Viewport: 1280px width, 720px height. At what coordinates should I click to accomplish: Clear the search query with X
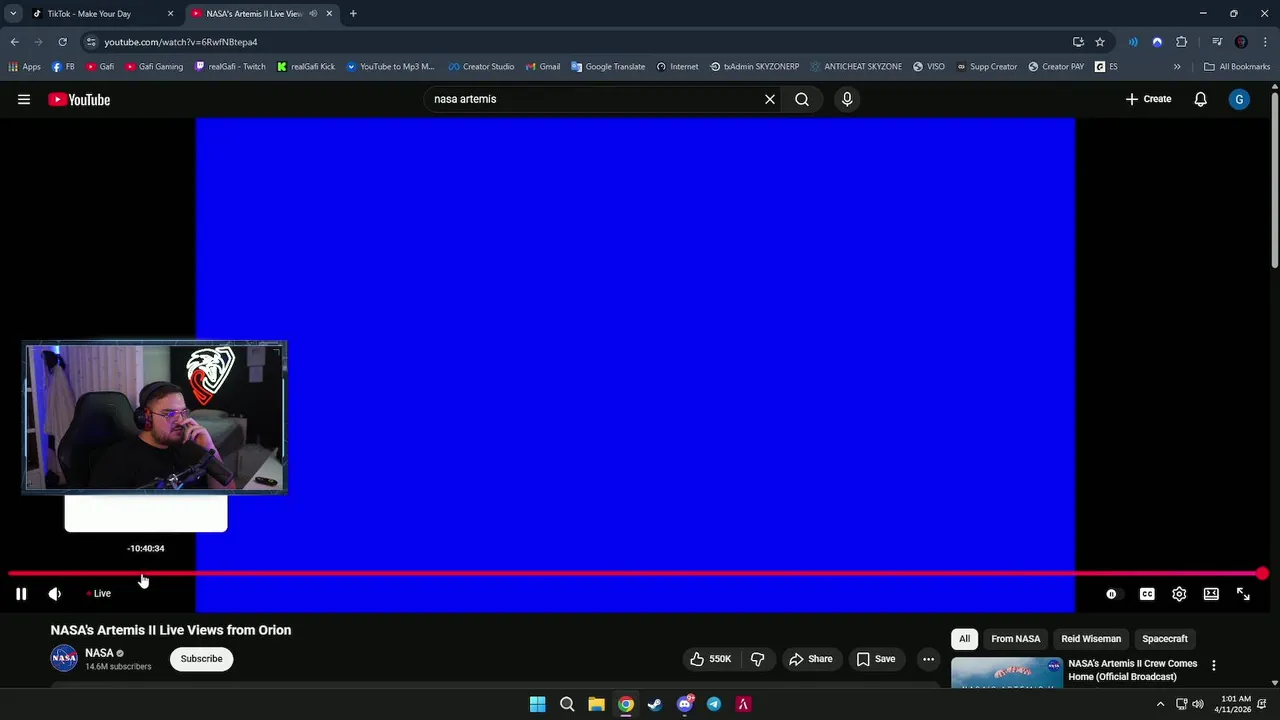click(770, 99)
